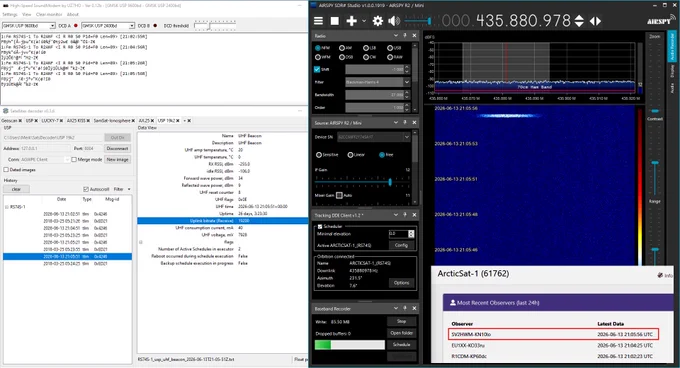Toggle the Shift checkbox in Radio panel

(x=317, y=69)
